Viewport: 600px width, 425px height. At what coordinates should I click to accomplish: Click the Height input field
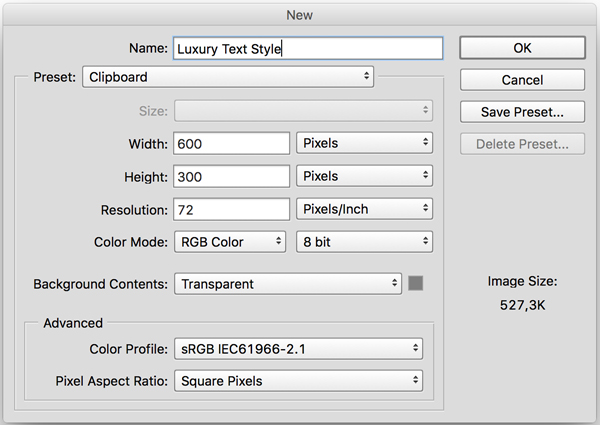[231, 176]
